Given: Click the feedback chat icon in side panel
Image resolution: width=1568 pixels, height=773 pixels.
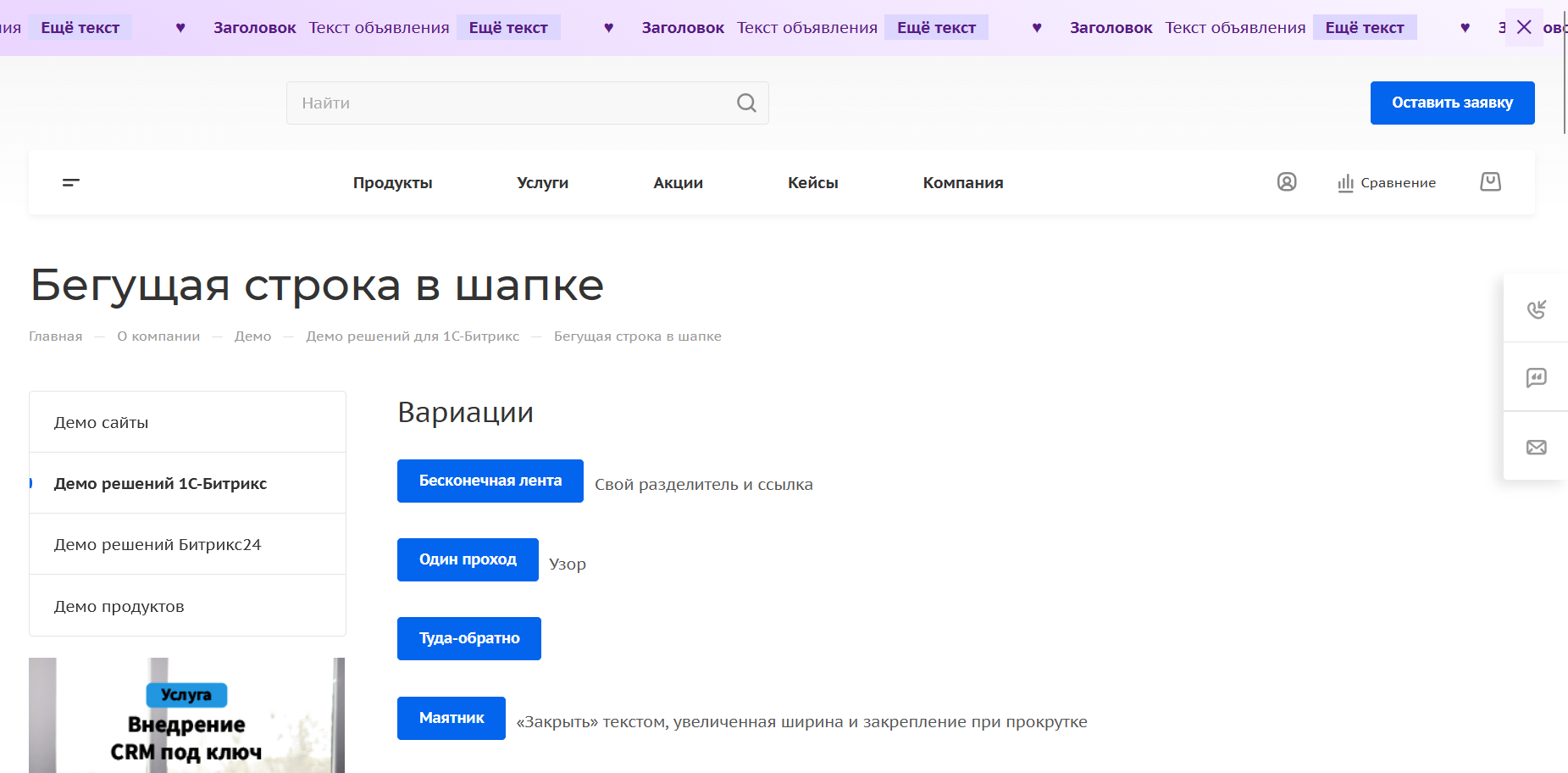Looking at the screenshot, I should pyautogui.click(x=1536, y=377).
